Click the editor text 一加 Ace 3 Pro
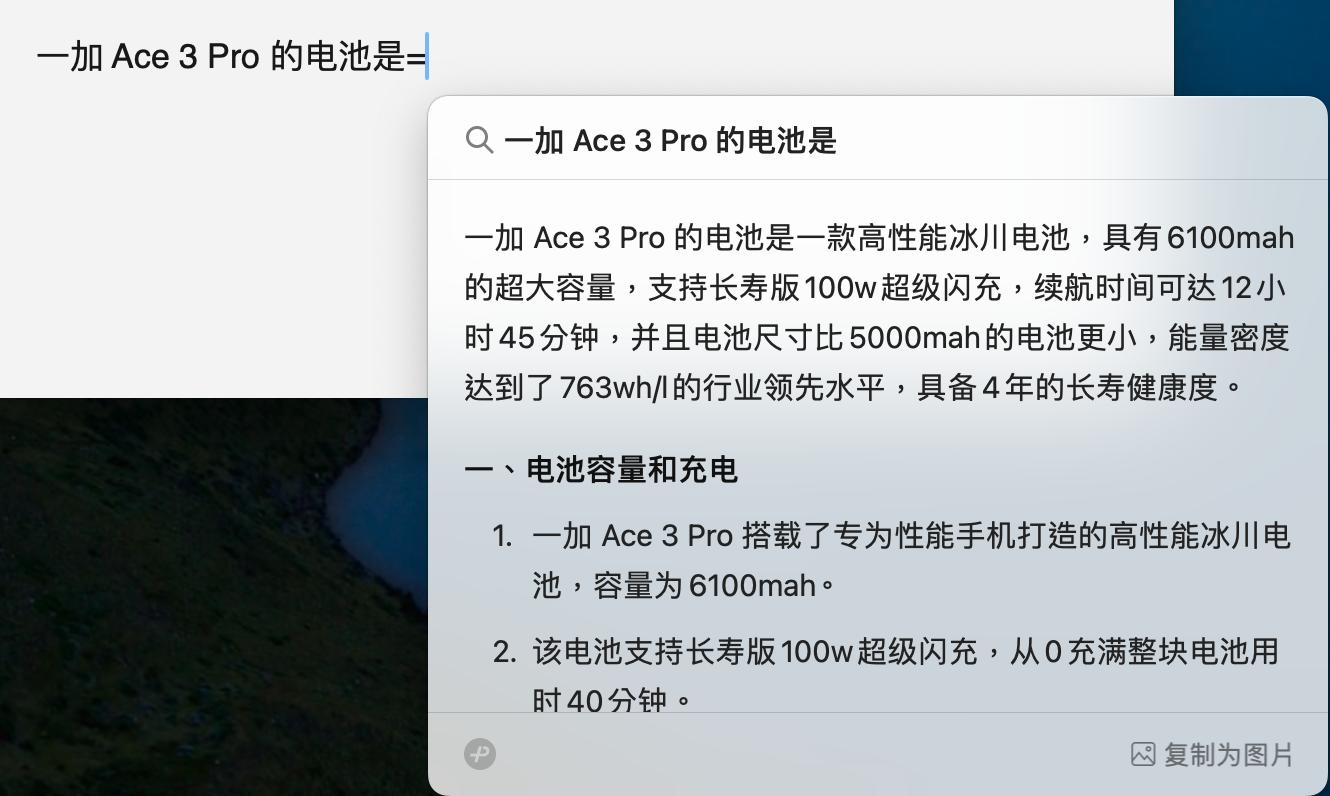Image resolution: width=1330 pixels, height=796 pixels. (x=148, y=57)
